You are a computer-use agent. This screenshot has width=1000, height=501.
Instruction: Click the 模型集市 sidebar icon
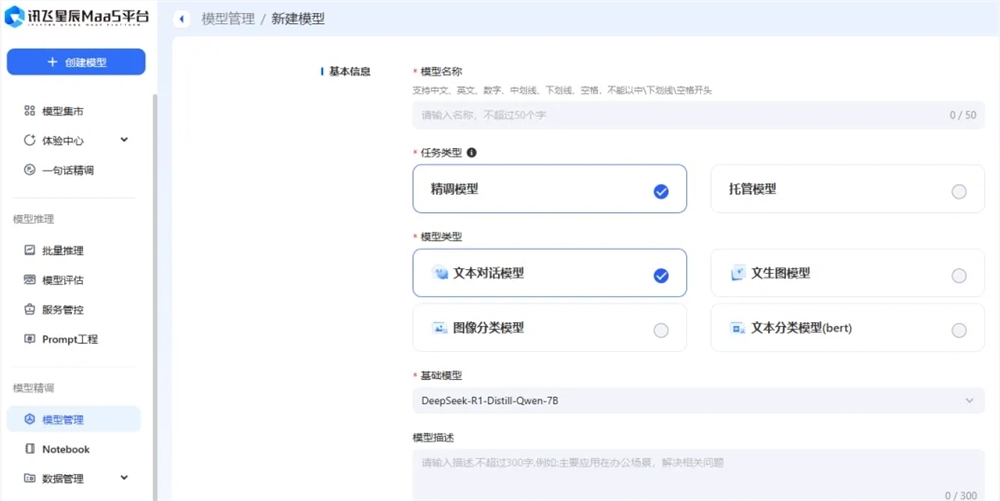[x=30, y=111]
